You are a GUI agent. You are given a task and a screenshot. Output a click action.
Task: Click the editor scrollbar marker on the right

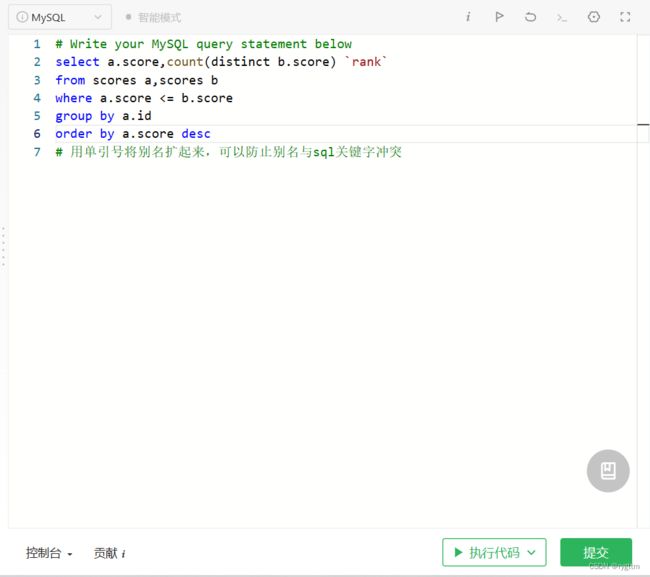coord(643,124)
